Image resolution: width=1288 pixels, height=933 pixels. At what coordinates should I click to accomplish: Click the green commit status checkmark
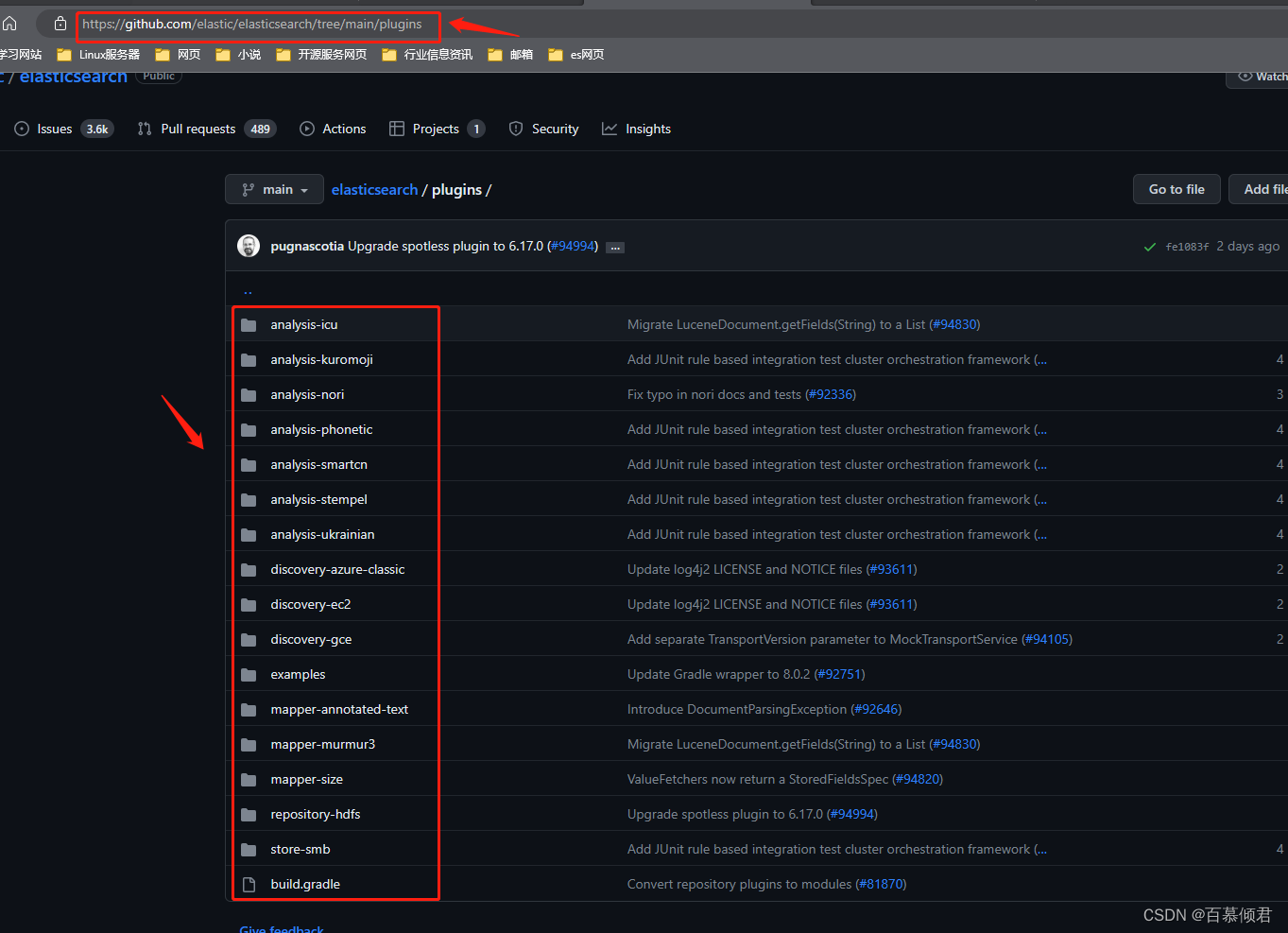[1150, 247]
